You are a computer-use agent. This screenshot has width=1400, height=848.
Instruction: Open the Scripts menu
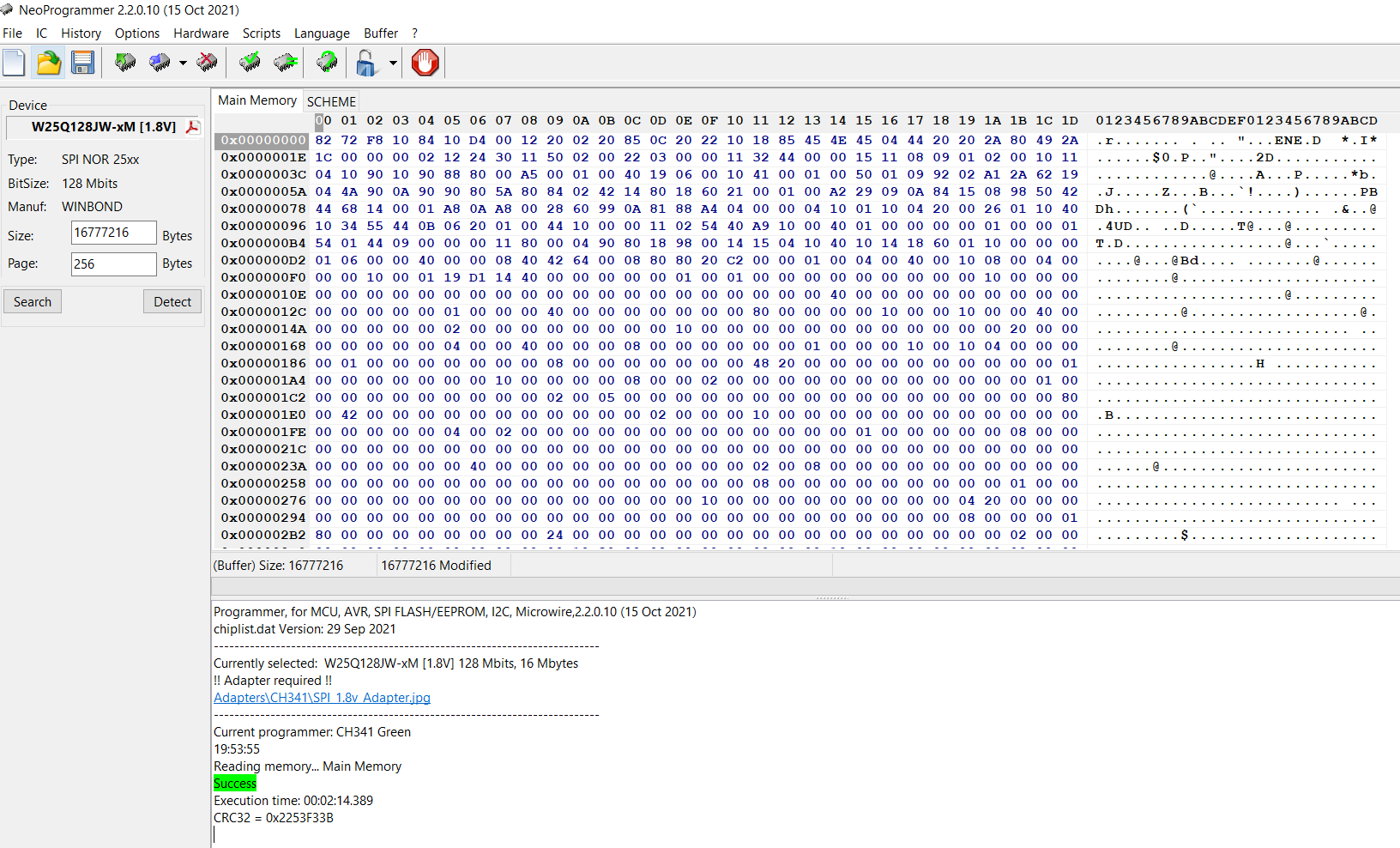pos(261,33)
